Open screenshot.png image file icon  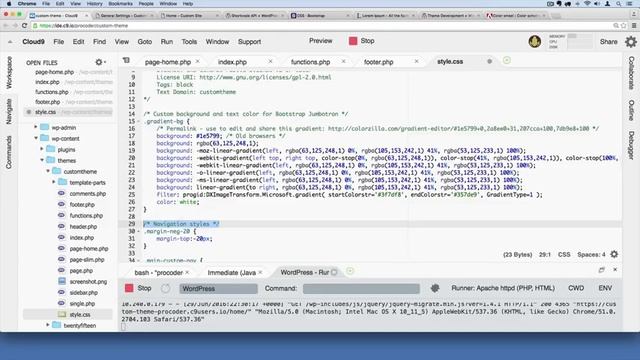coord(62,281)
